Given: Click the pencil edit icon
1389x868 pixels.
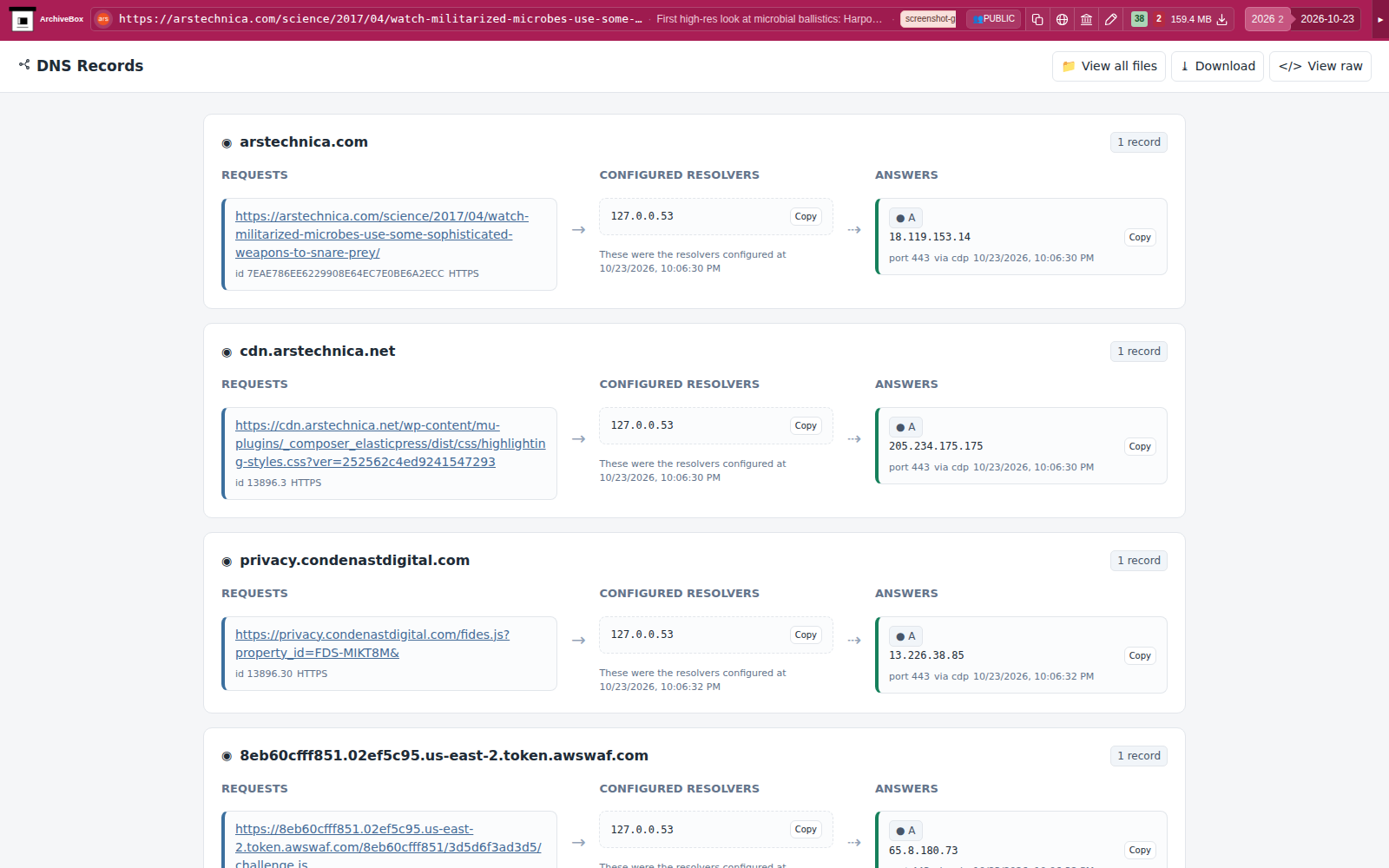Looking at the screenshot, I should coord(1110,19).
